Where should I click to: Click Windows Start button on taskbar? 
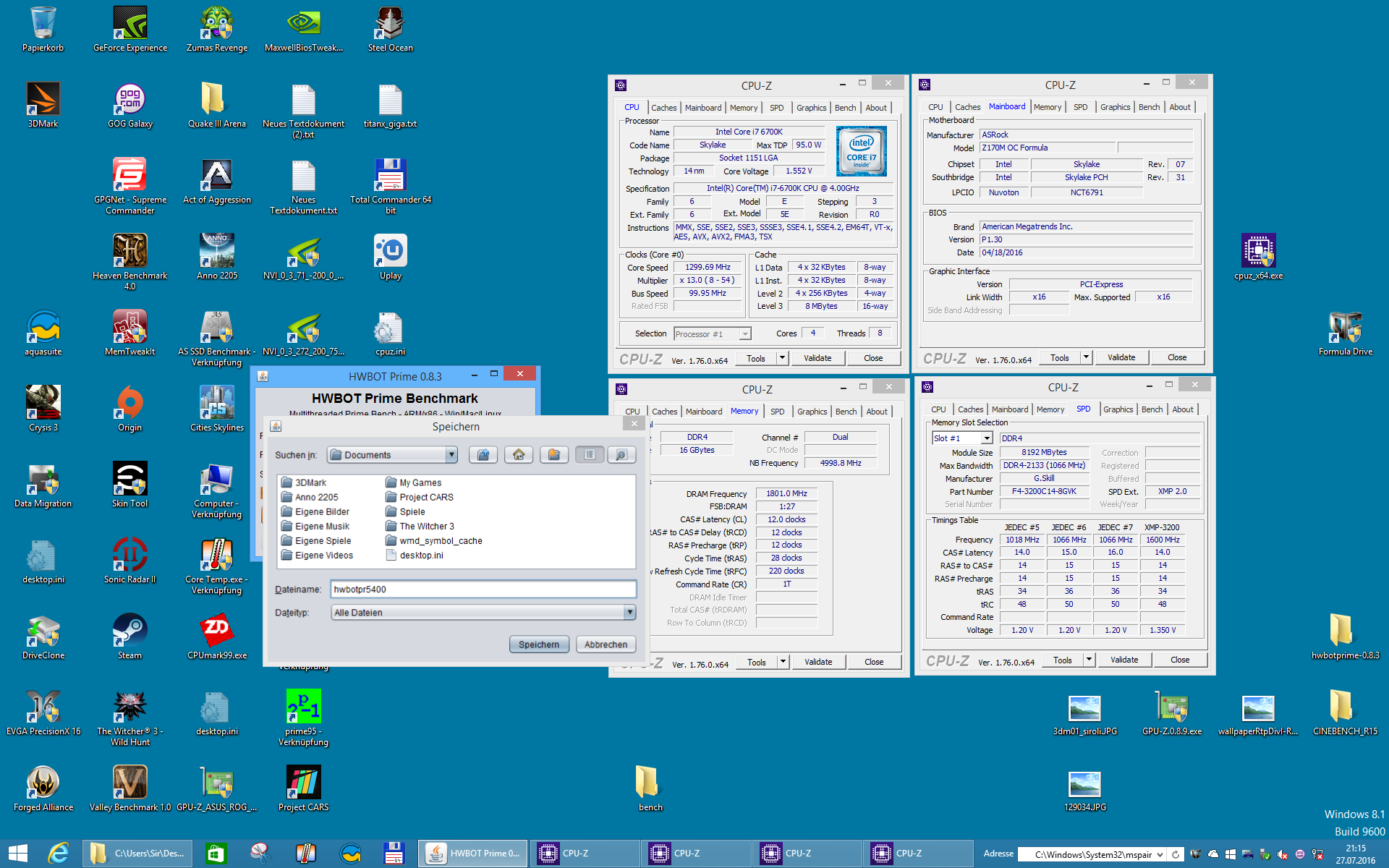(18, 854)
